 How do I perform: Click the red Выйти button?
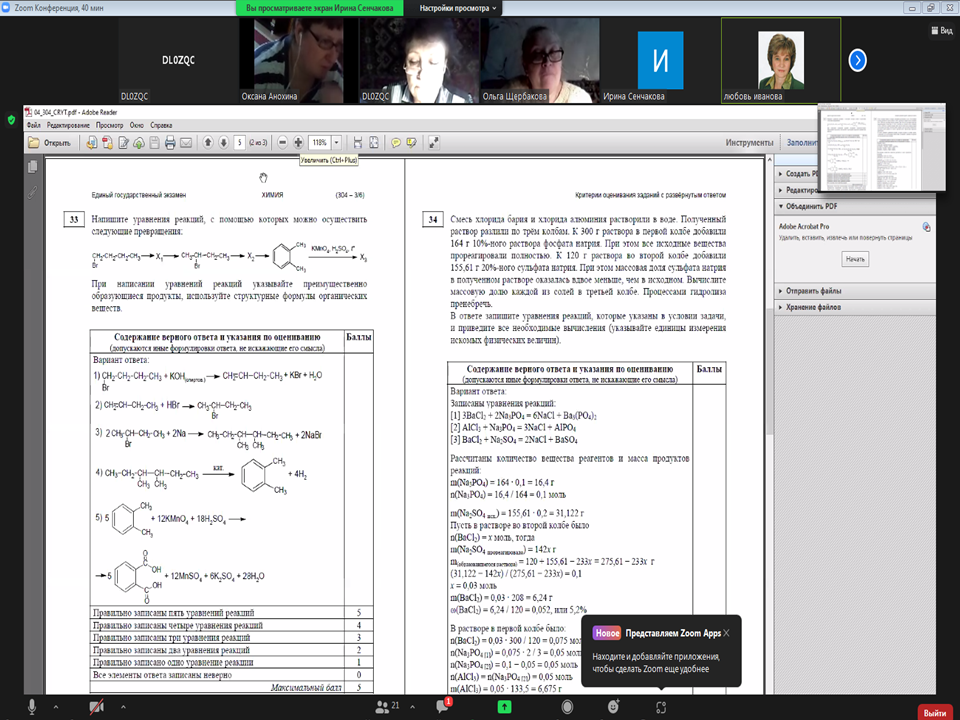934,712
